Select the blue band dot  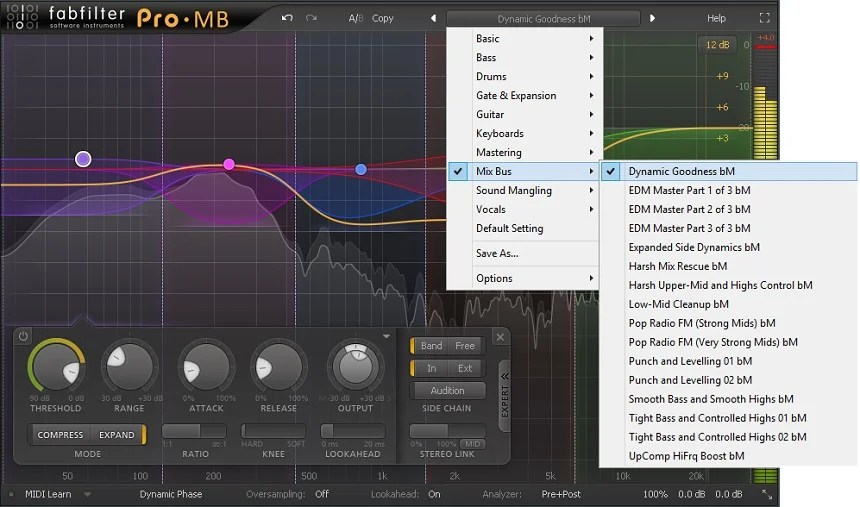tap(361, 170)
